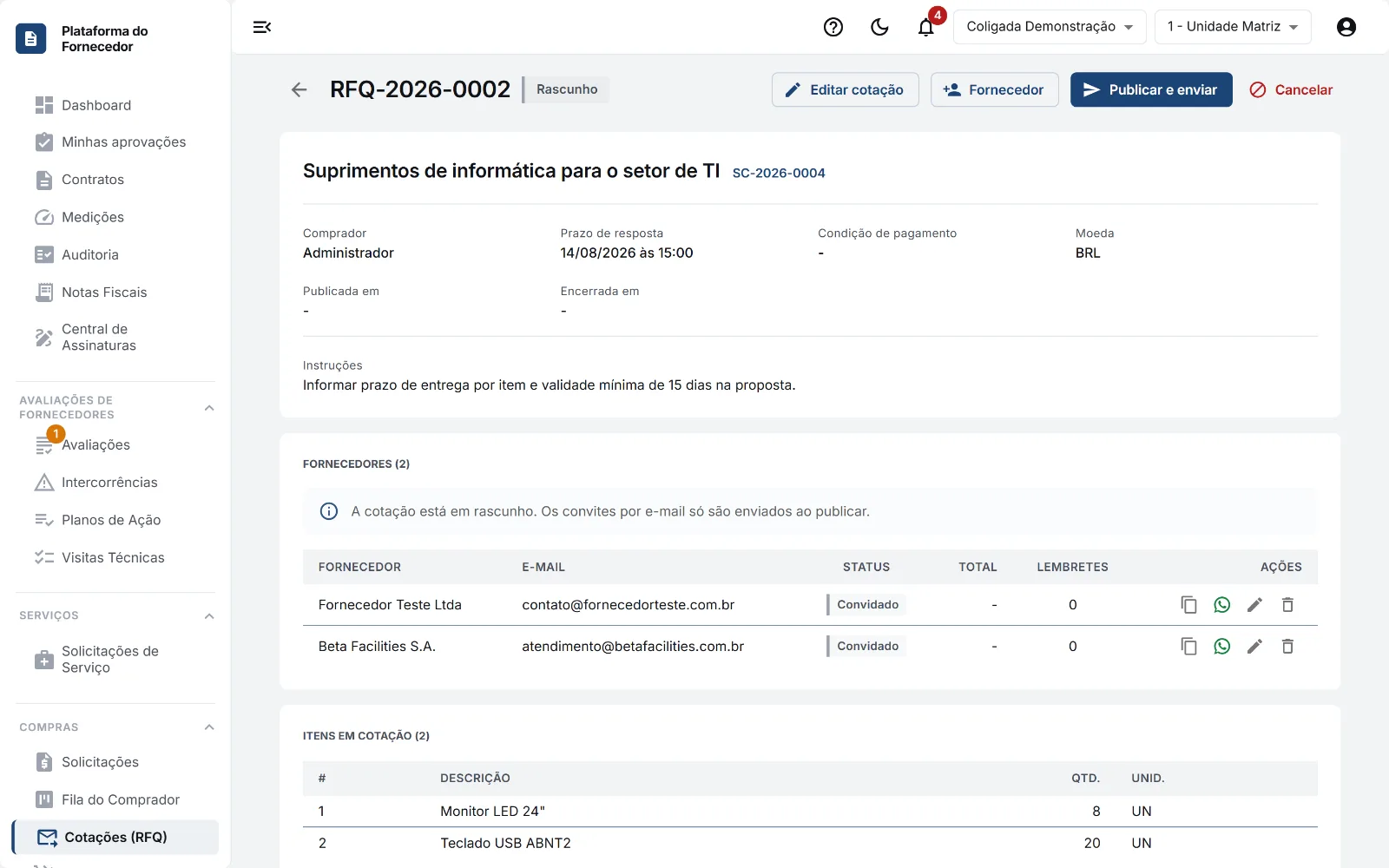1389x868 pixels.
Task: Navigate to Medições
Action: pos(115,217)
